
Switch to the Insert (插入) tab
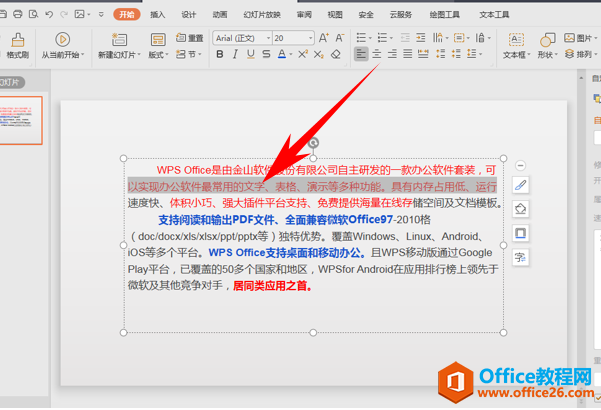coord(157,15)
